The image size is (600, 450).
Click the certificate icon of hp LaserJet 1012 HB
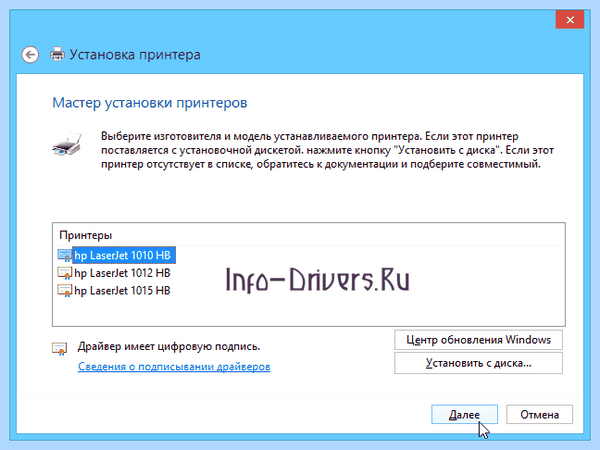tap(64, 273)
